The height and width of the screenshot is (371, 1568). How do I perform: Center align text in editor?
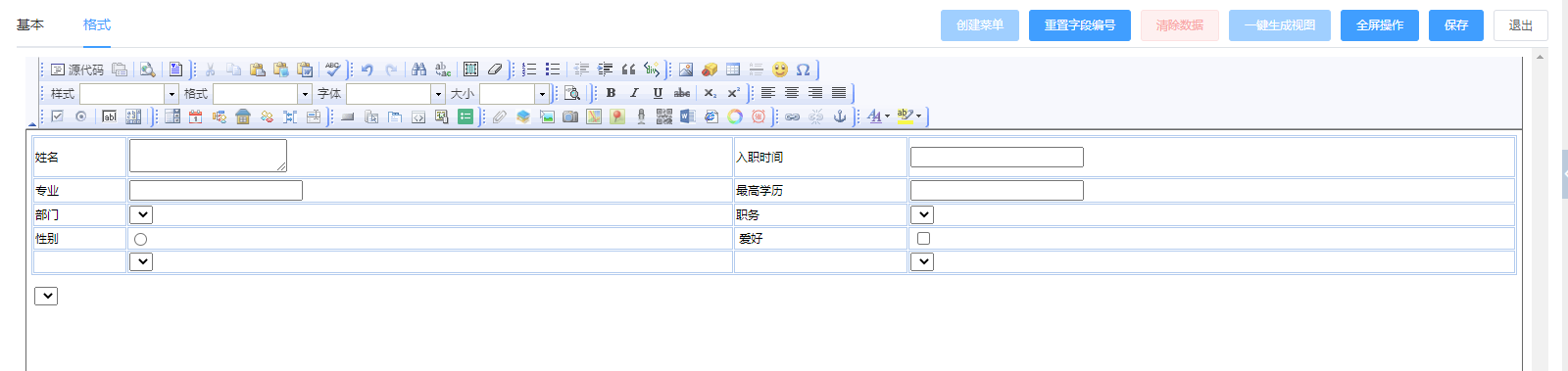pyautogui.click(x=792, y=93)
